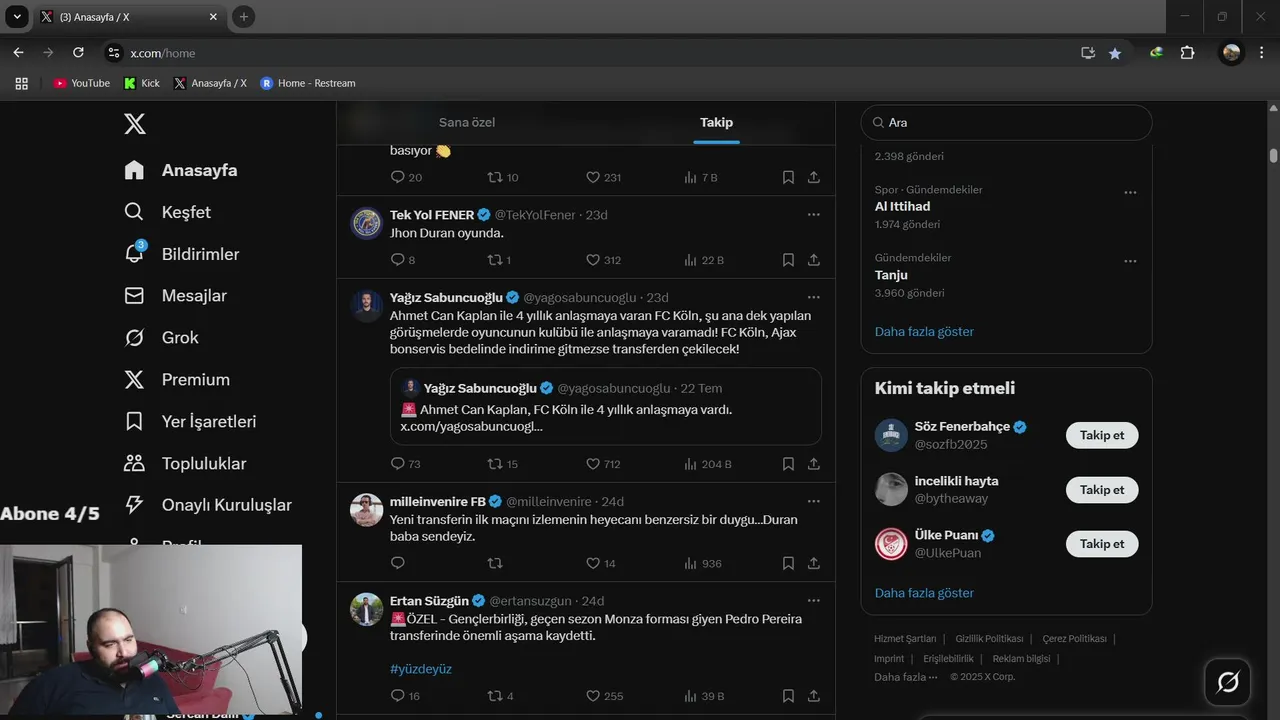Screen dimensions: 1280x720
Task: Open more options on Tek Yol FENER post
Action: pyautogui.click(x=814, y=215)
